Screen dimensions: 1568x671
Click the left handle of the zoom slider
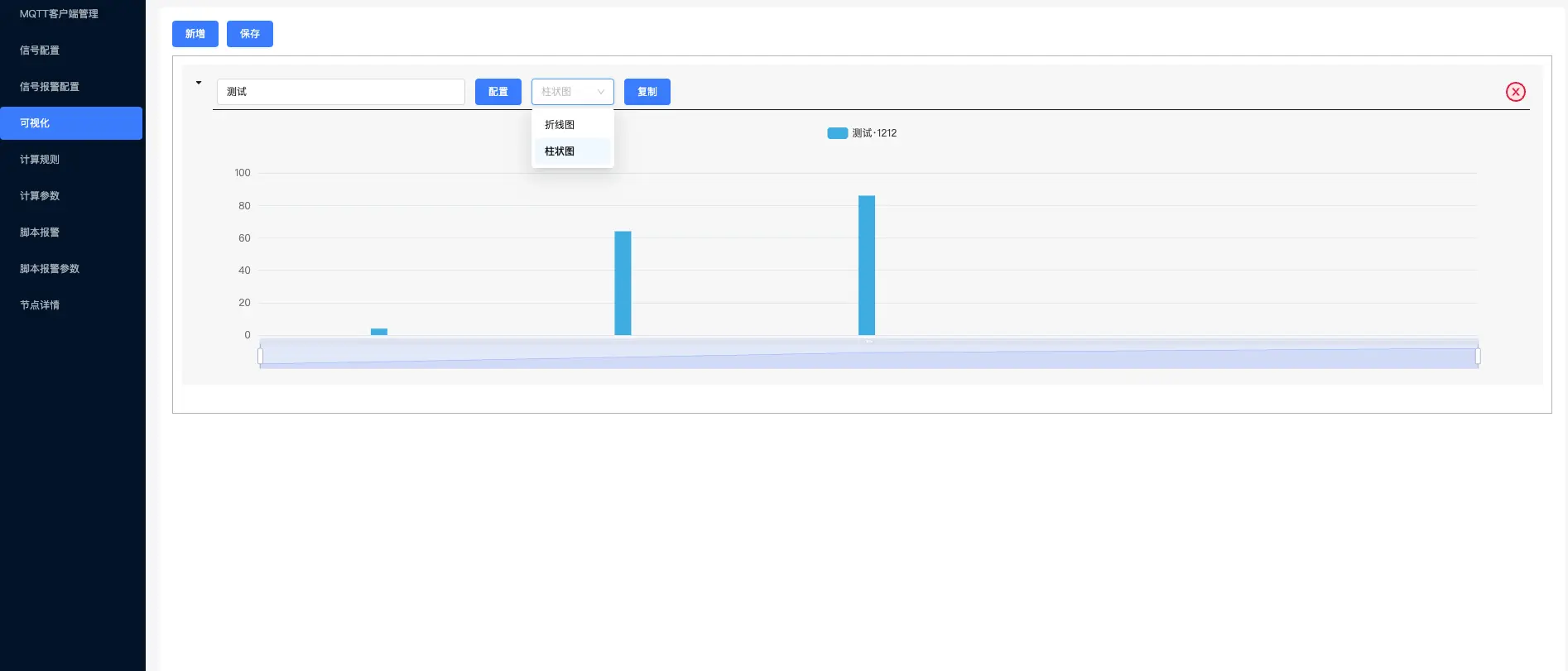260,356
